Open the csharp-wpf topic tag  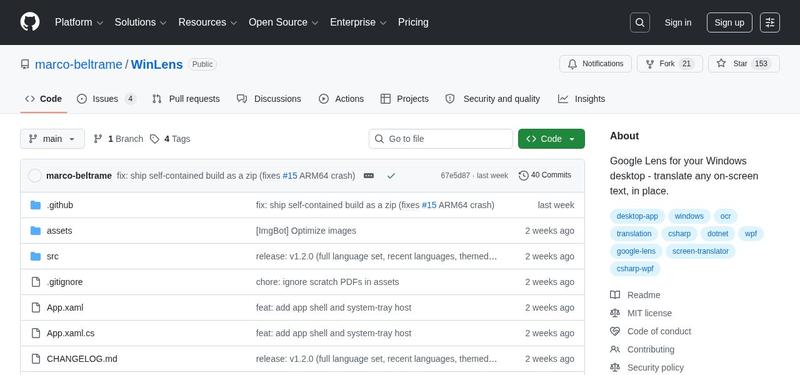[635, 268]
